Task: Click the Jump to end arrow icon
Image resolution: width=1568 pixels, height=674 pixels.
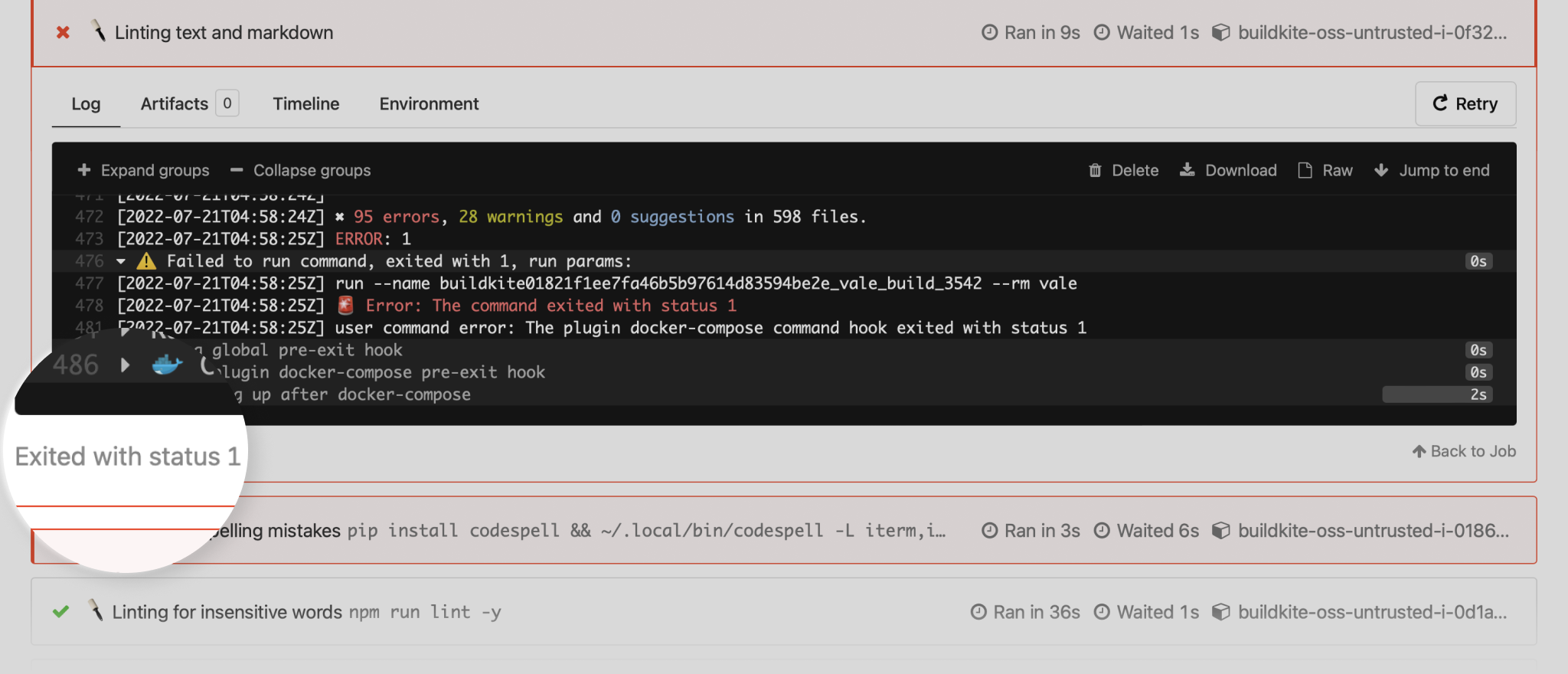Action: 1381,170
